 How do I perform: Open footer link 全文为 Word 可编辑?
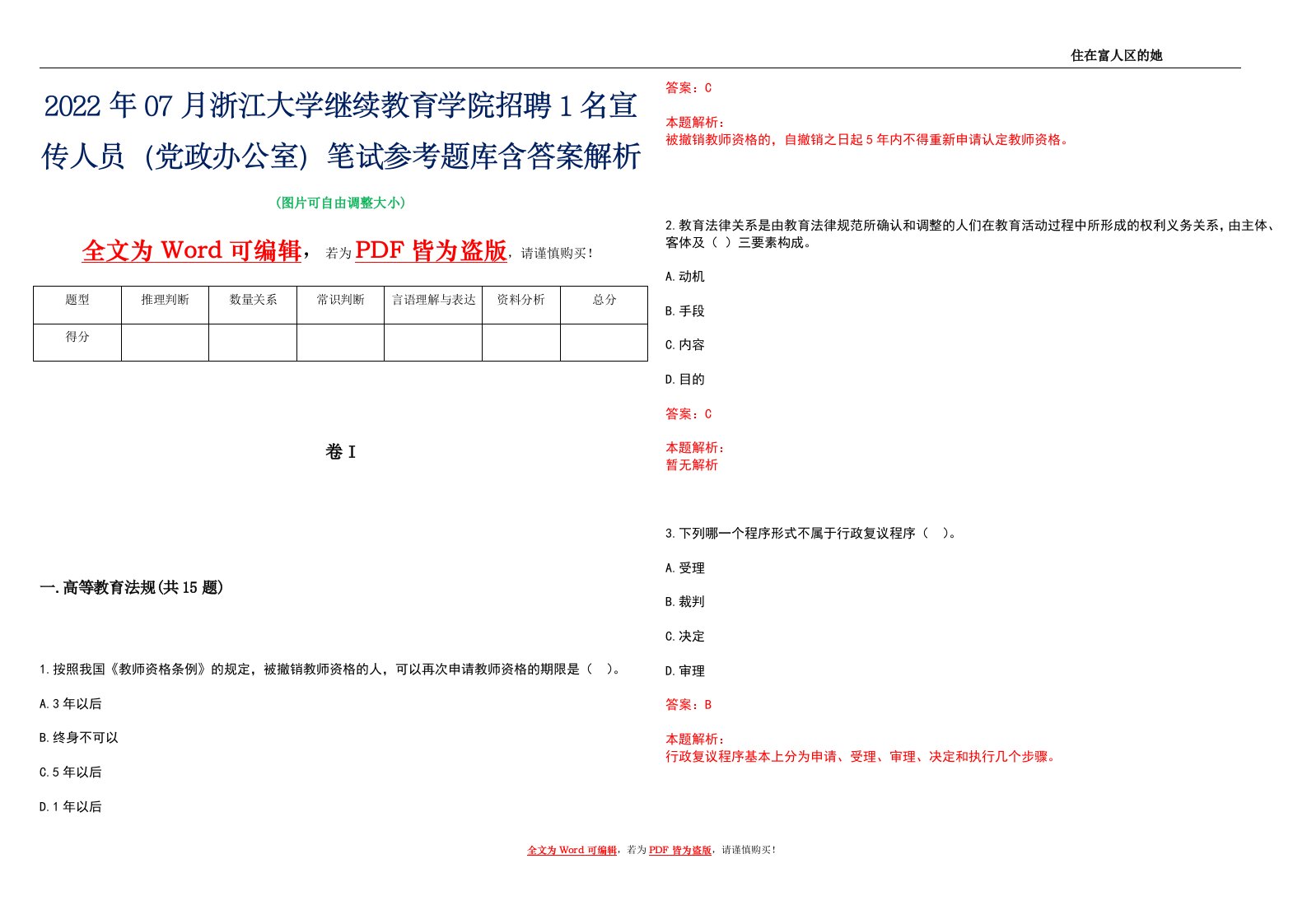(572, 851)
